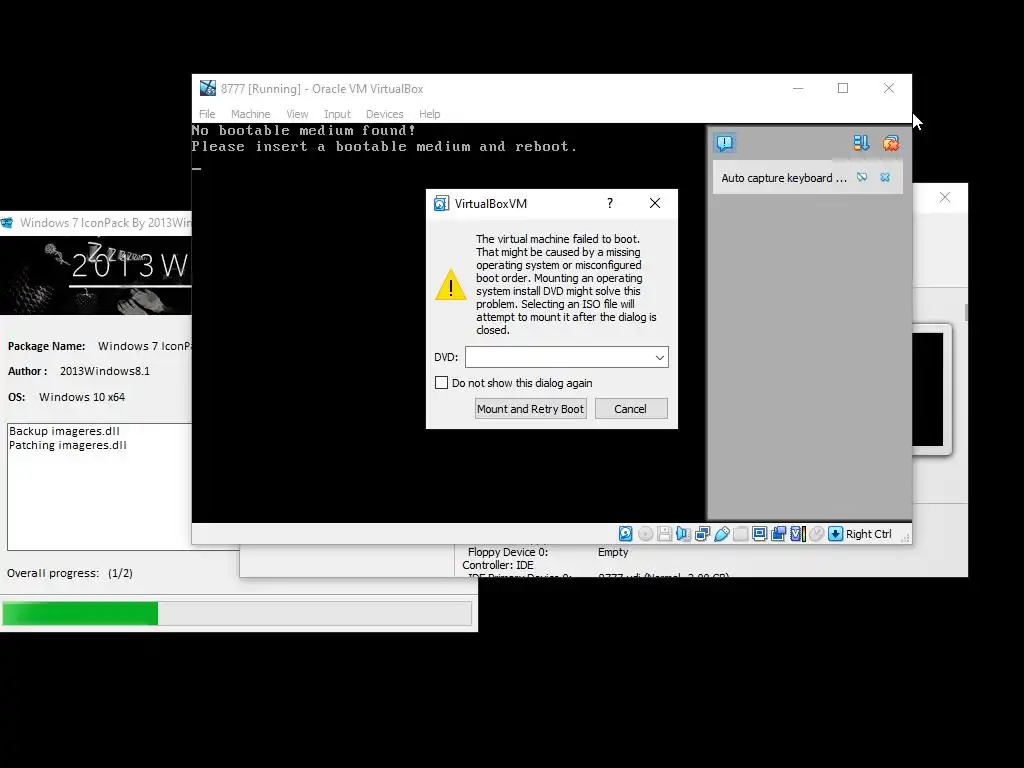Click the network adapters indicator icon
This screenshot has height=768, width=1024.
[x=703, y=534]
